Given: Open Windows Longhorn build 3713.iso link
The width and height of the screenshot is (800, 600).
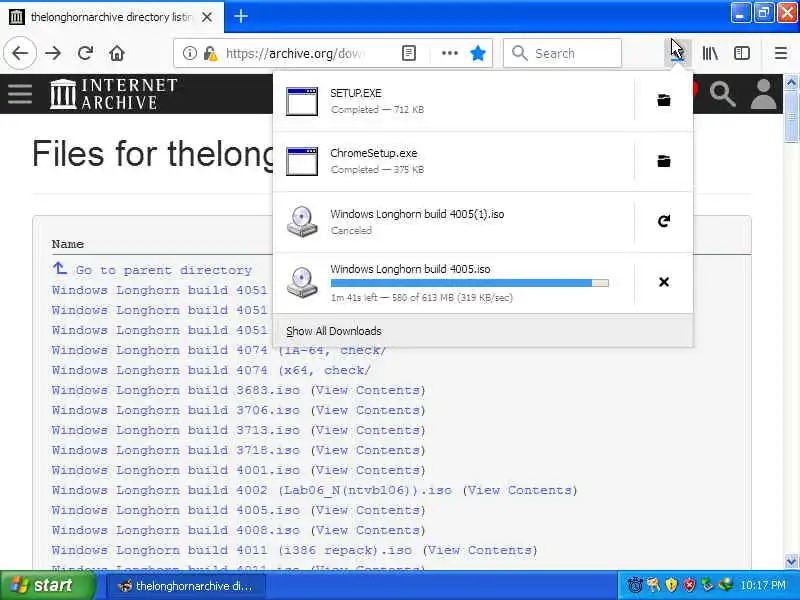Looking at the screenshot, I should pos(176,430).
